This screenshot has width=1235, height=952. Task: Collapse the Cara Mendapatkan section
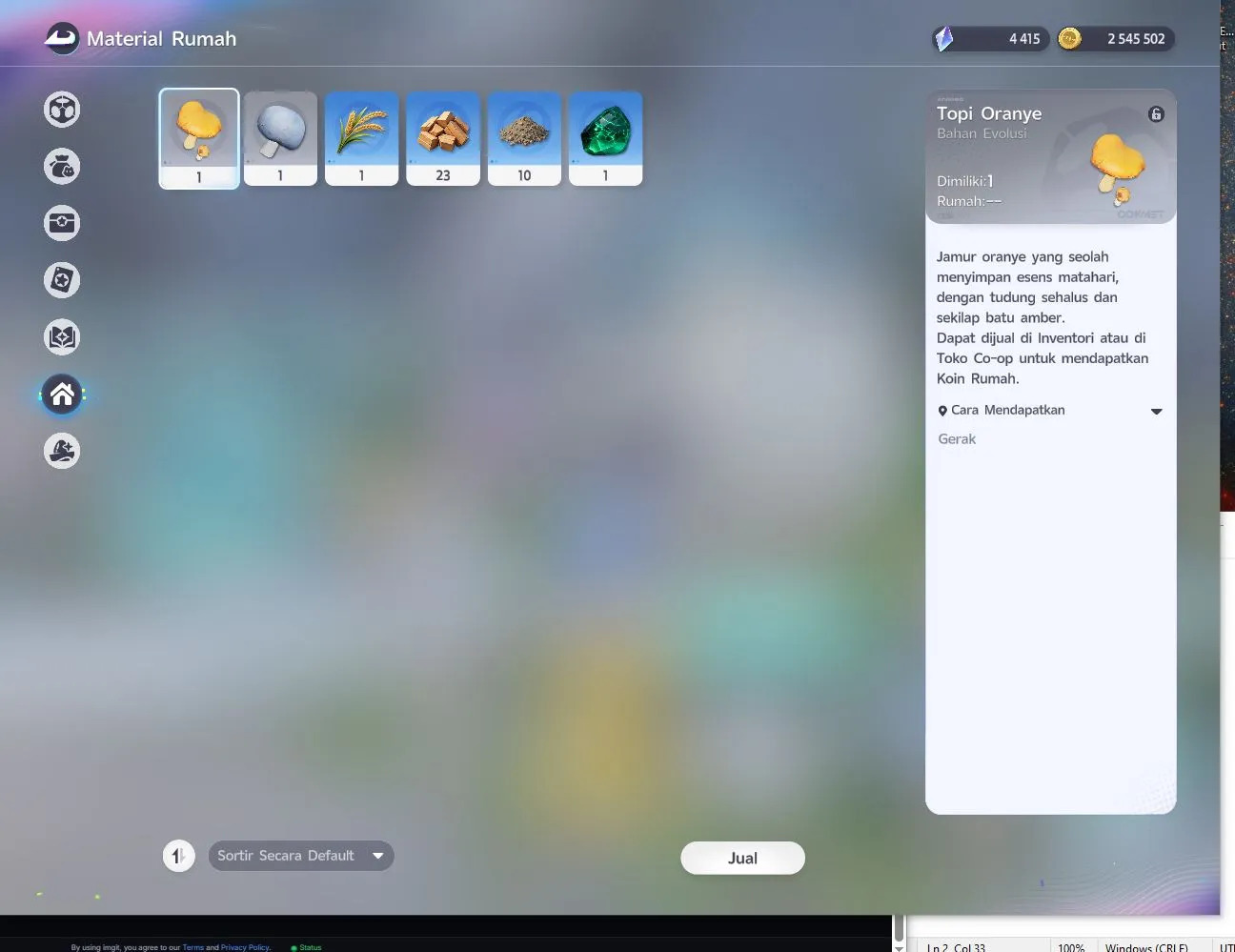click(1156, 412)
